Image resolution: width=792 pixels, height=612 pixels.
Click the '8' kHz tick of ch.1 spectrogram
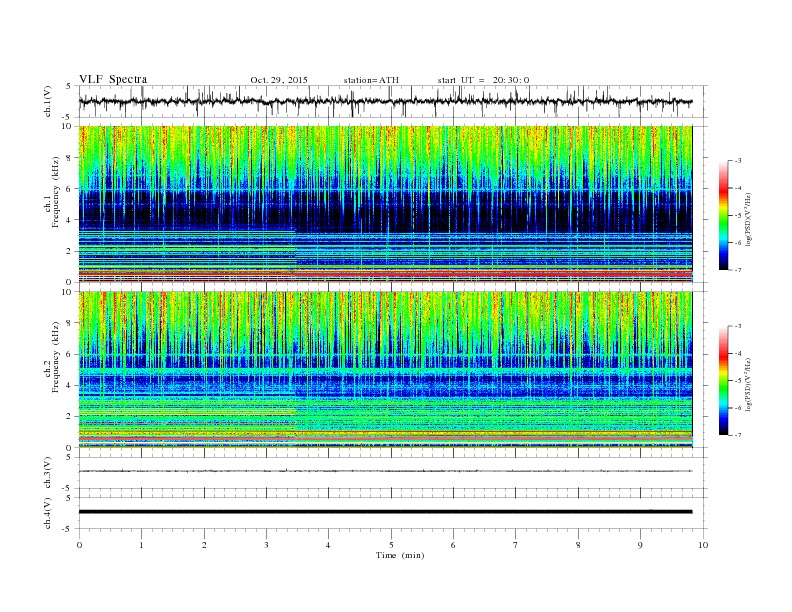click(70, 158)
